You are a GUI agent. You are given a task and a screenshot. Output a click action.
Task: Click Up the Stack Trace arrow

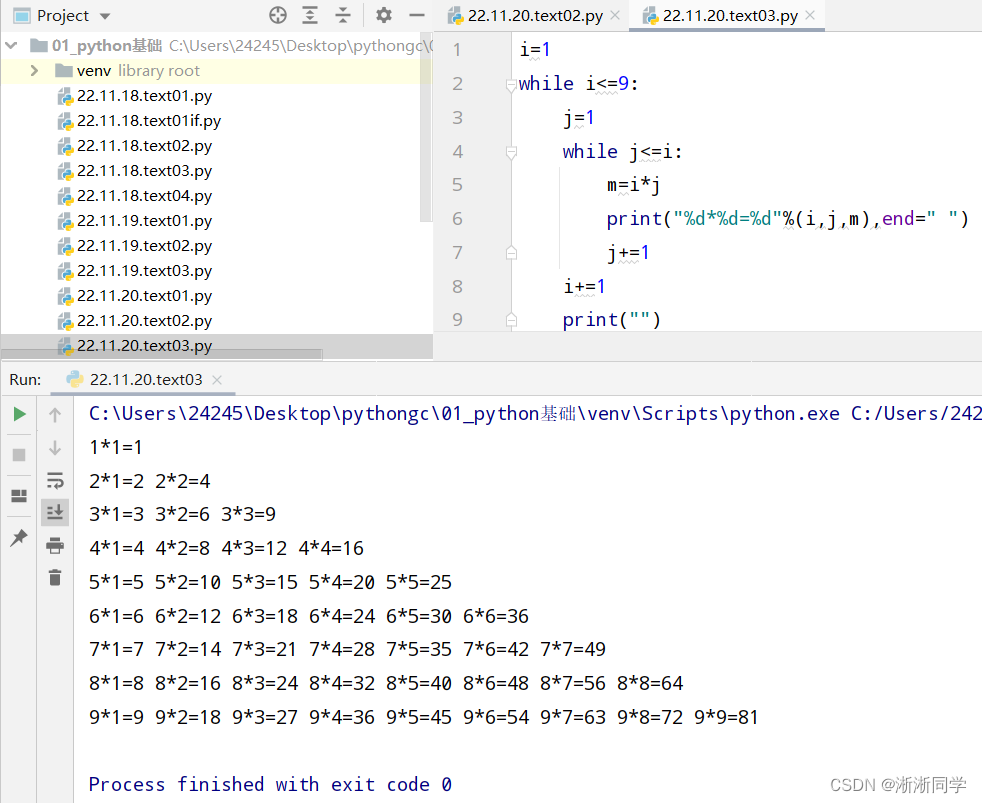click(55, 415)
